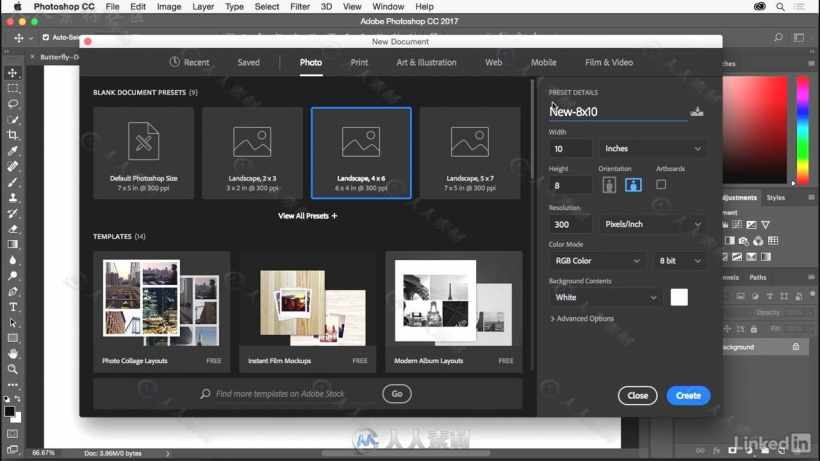Switch to the Film & Video tab

point(609,62)
